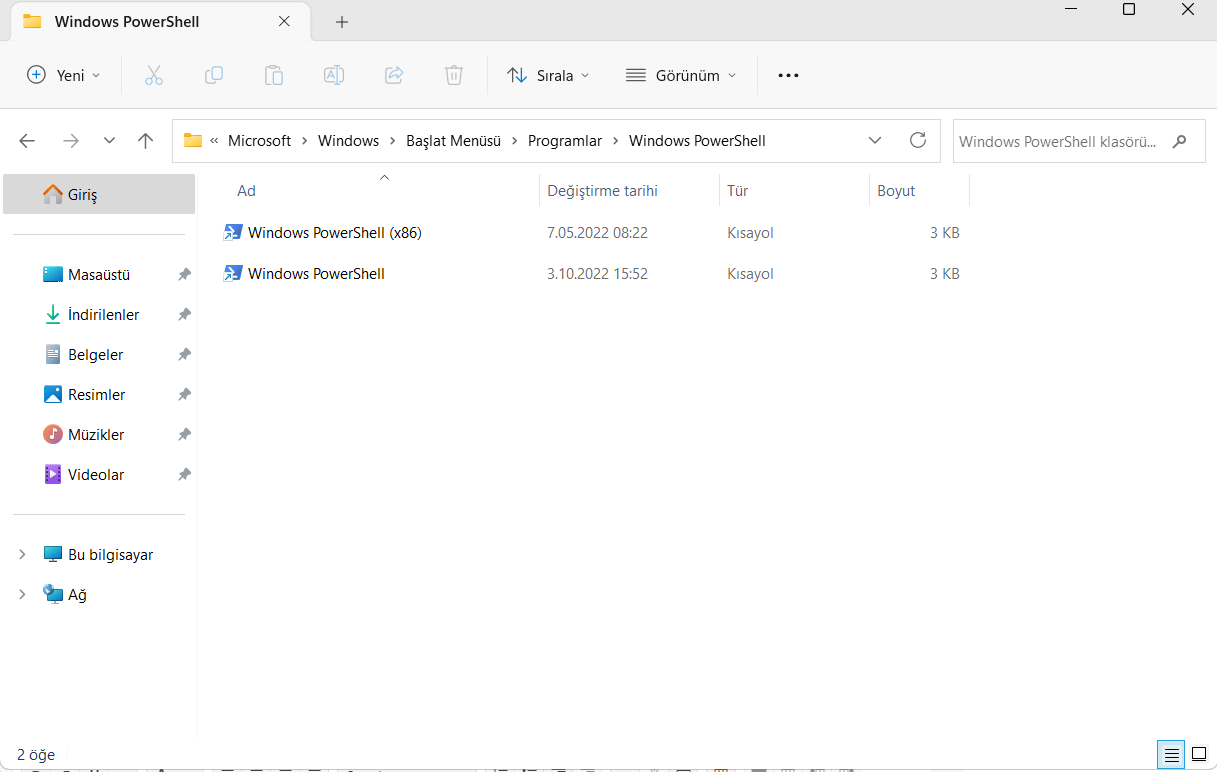Viewport: 1217px width, 772px height.
Task: Open the Görünüm view dropdown
Action: click(x=681, y=75)
